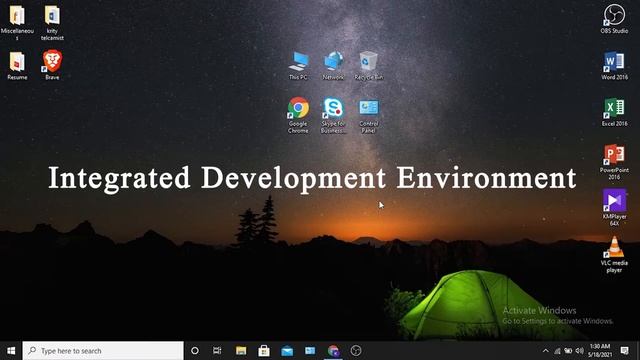Open Cortana from the taskbar circle
The width and height of the screenshot is (640, 360).
(x=195, y=351)
